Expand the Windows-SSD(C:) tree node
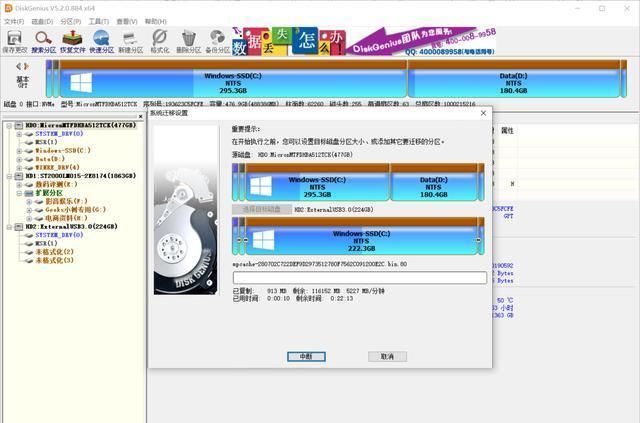Screen dimensions: 640x423 pos(19,151)
